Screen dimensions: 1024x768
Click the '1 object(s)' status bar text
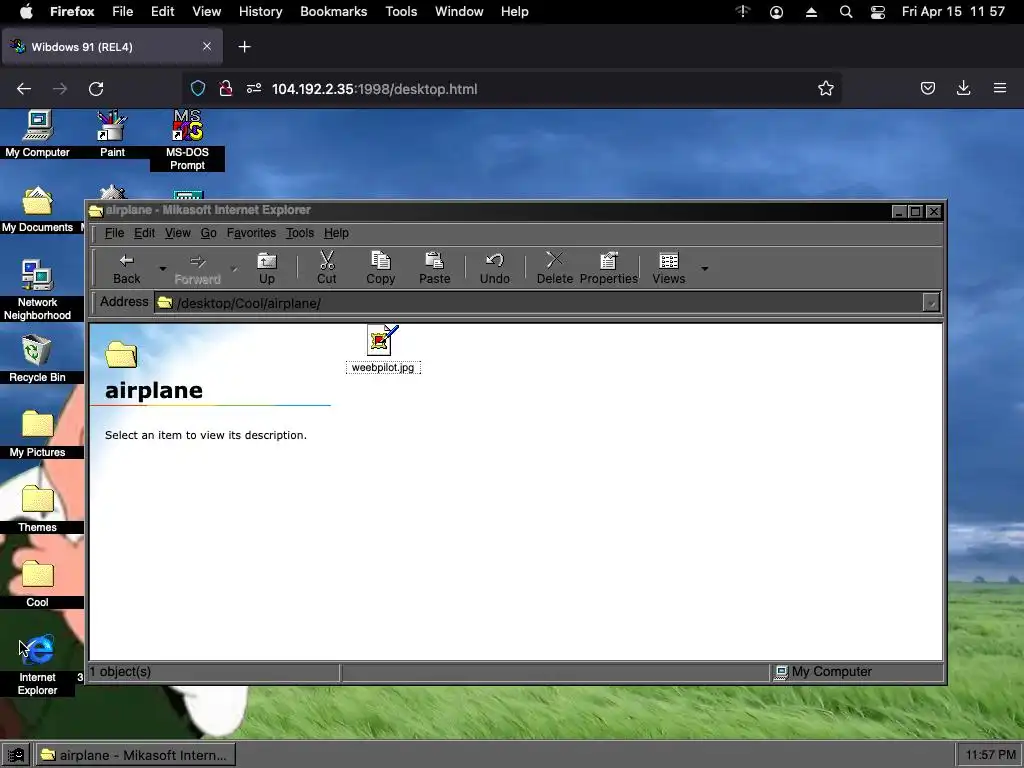(x=120, y=672)
